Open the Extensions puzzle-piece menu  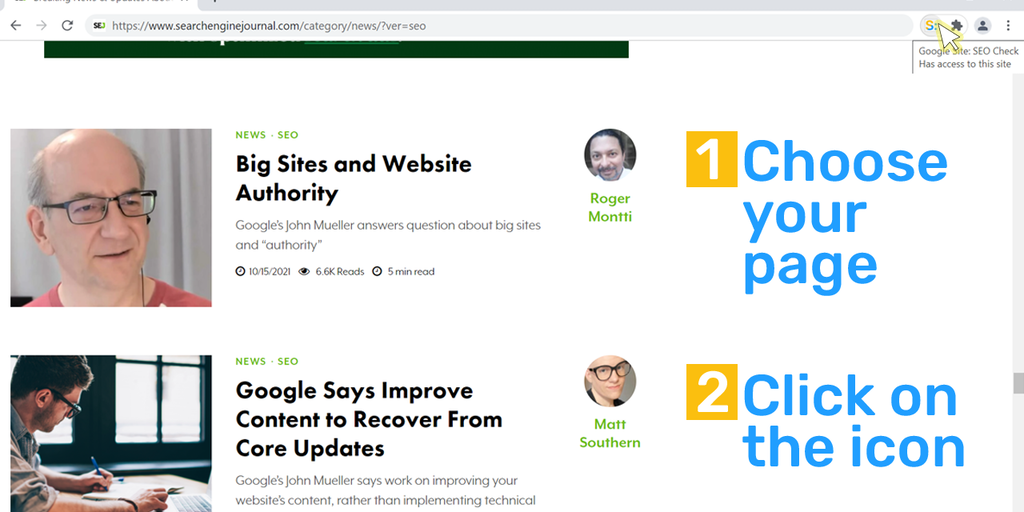957,26
